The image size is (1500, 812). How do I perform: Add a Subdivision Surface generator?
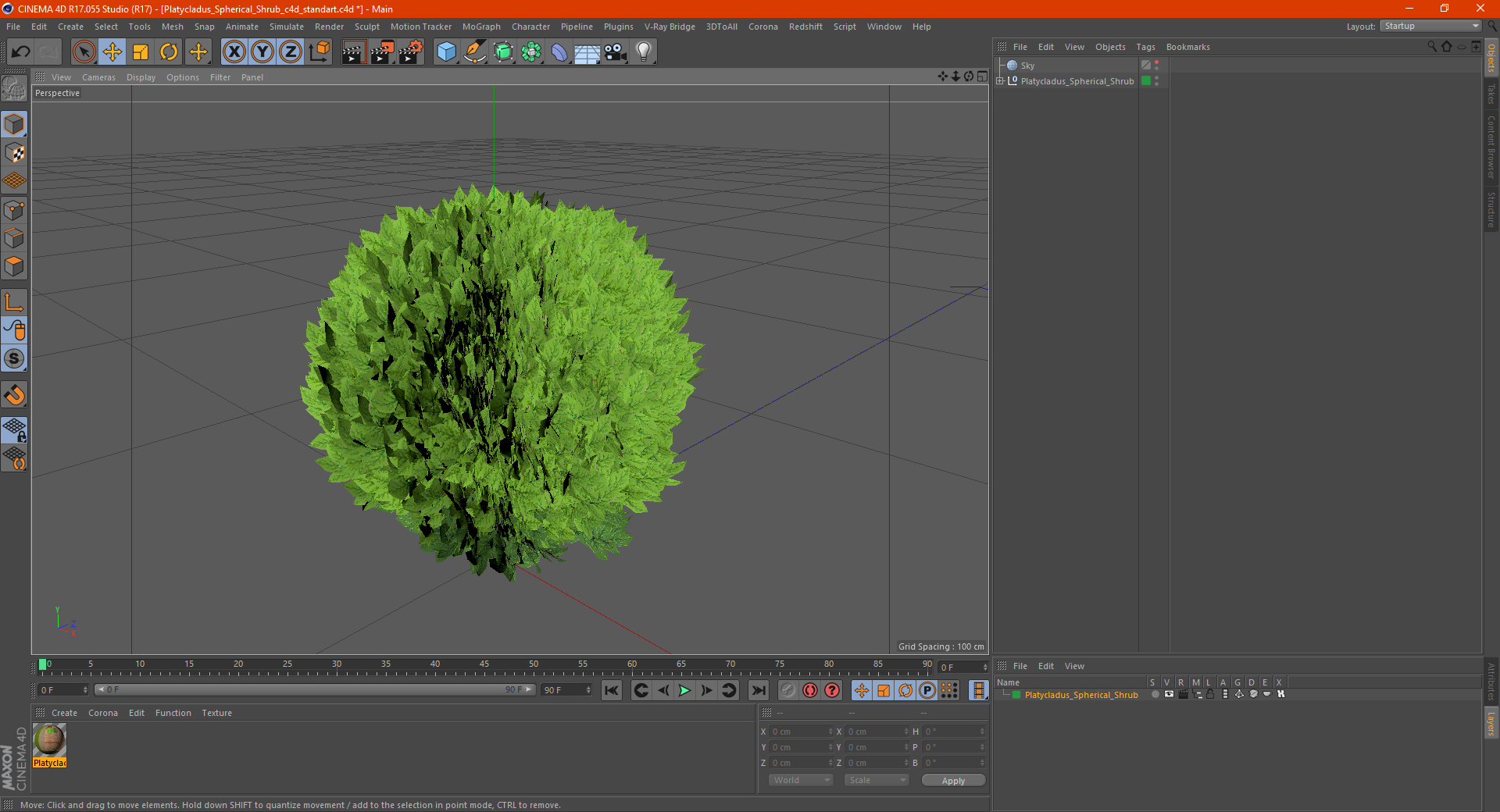503,52
